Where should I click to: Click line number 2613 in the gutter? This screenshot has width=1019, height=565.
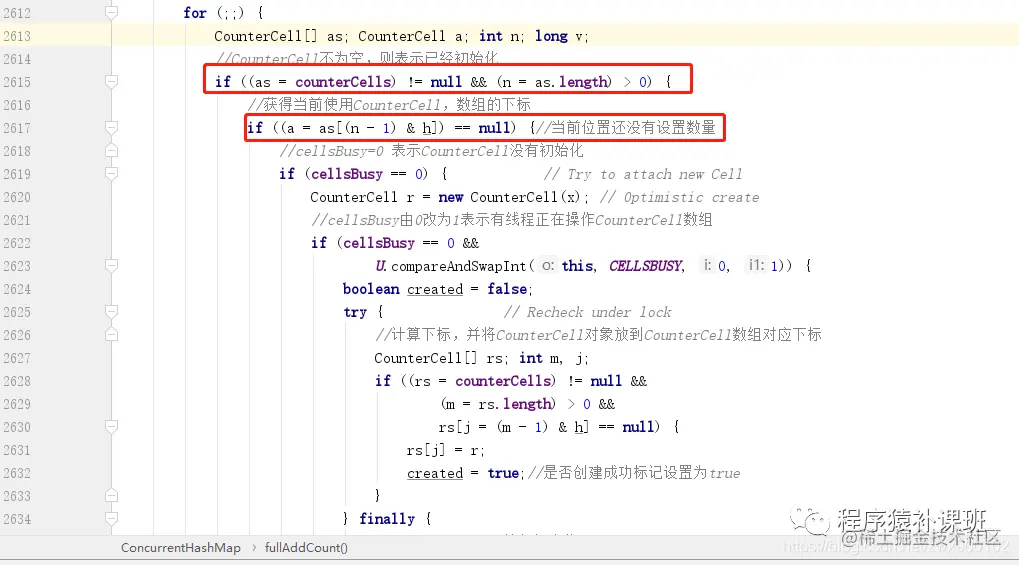17,36
